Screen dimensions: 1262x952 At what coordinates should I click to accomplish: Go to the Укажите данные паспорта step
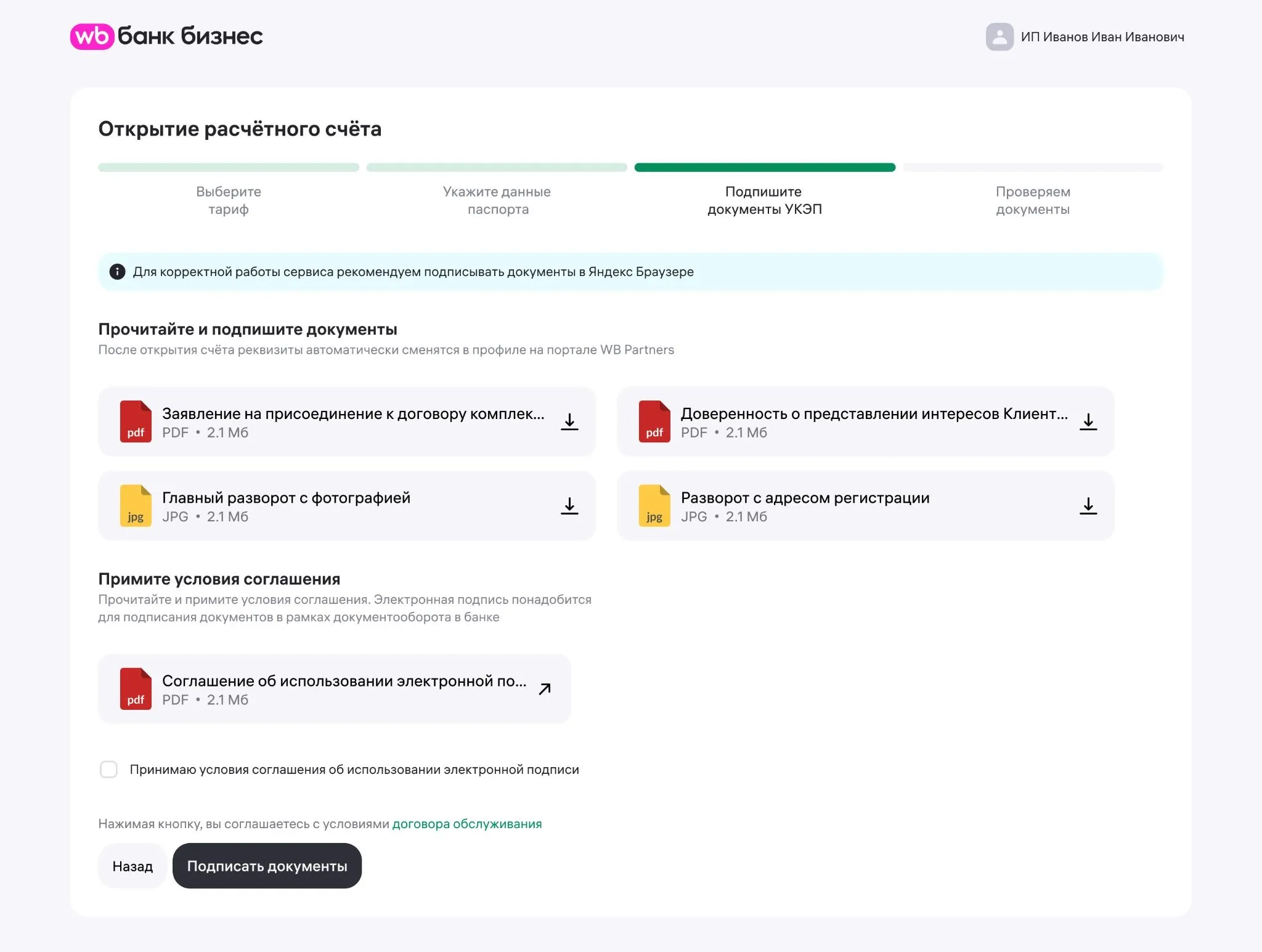[x=497, y=200]
